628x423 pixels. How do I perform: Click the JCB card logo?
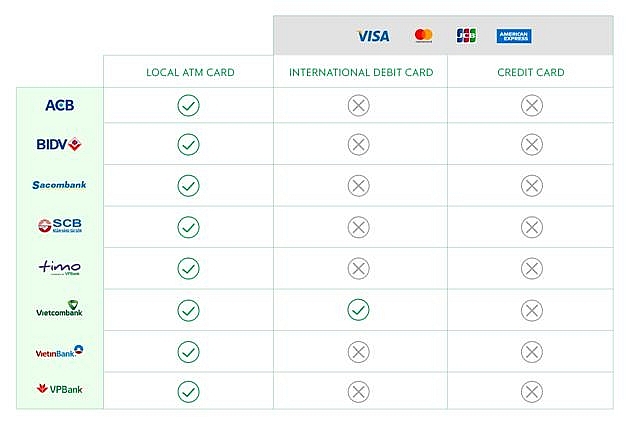[x=466, y=36]
